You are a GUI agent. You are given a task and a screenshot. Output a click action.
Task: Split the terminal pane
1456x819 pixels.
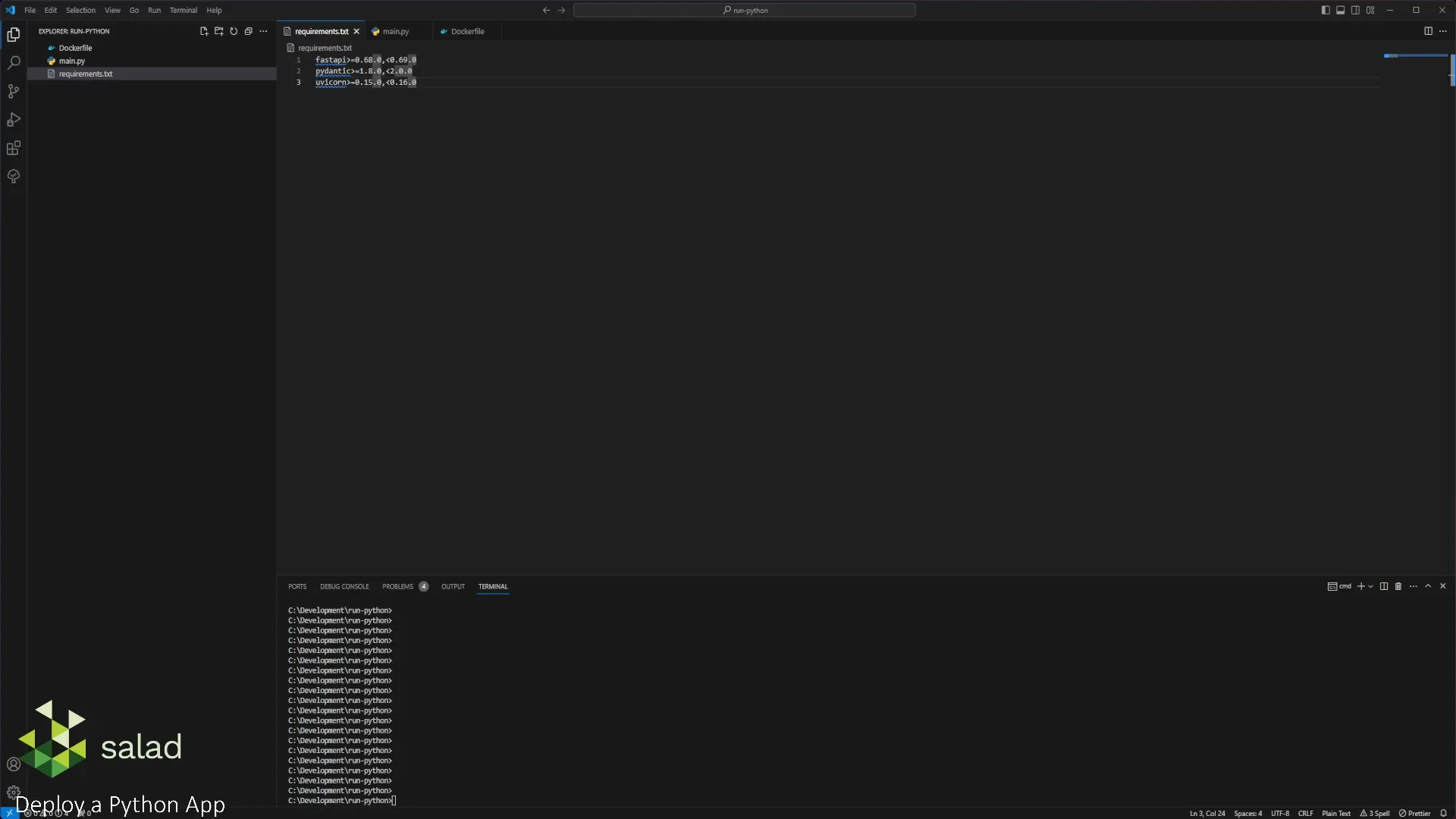point(1383,586)
